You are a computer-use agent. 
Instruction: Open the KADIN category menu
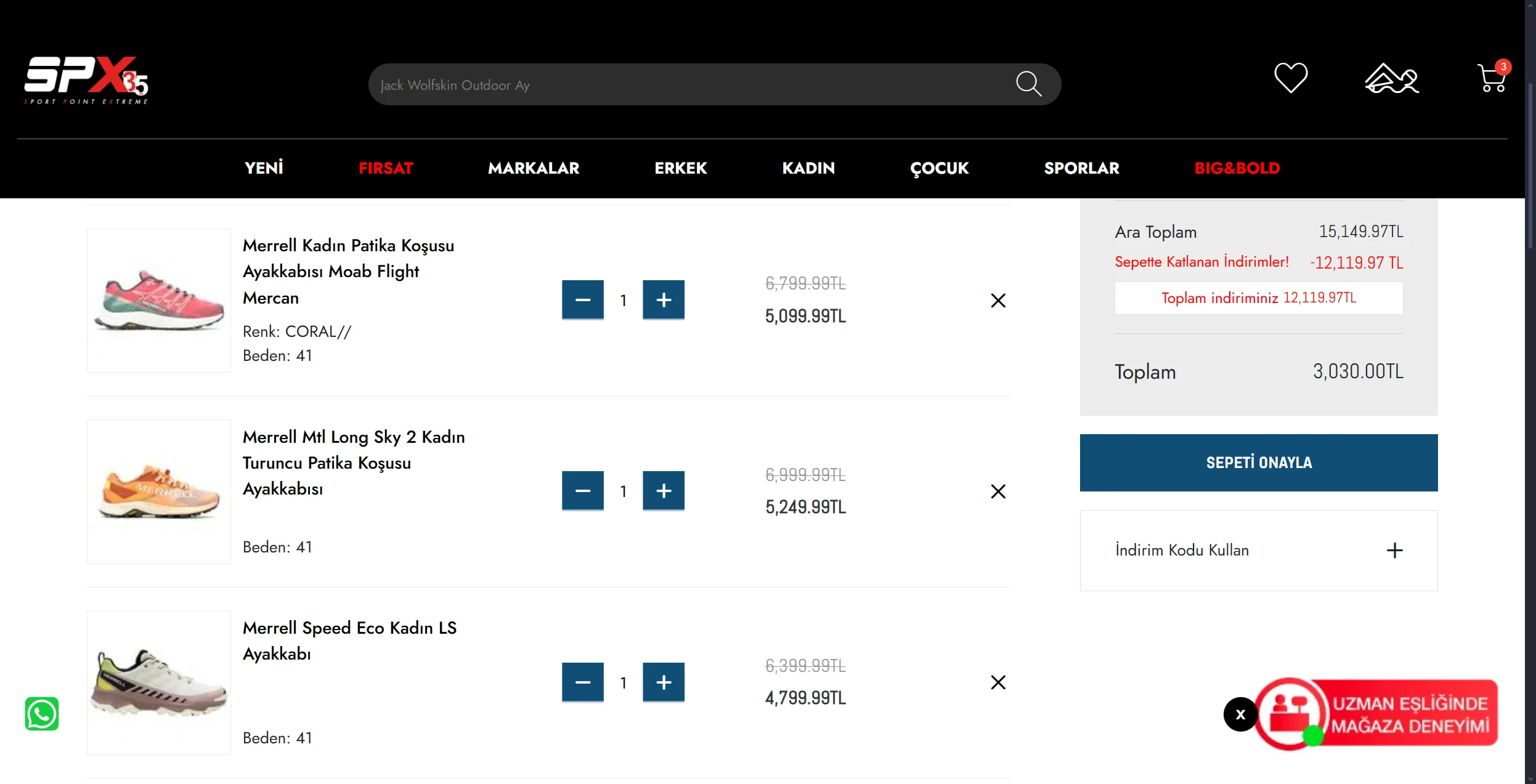(808, 168)
